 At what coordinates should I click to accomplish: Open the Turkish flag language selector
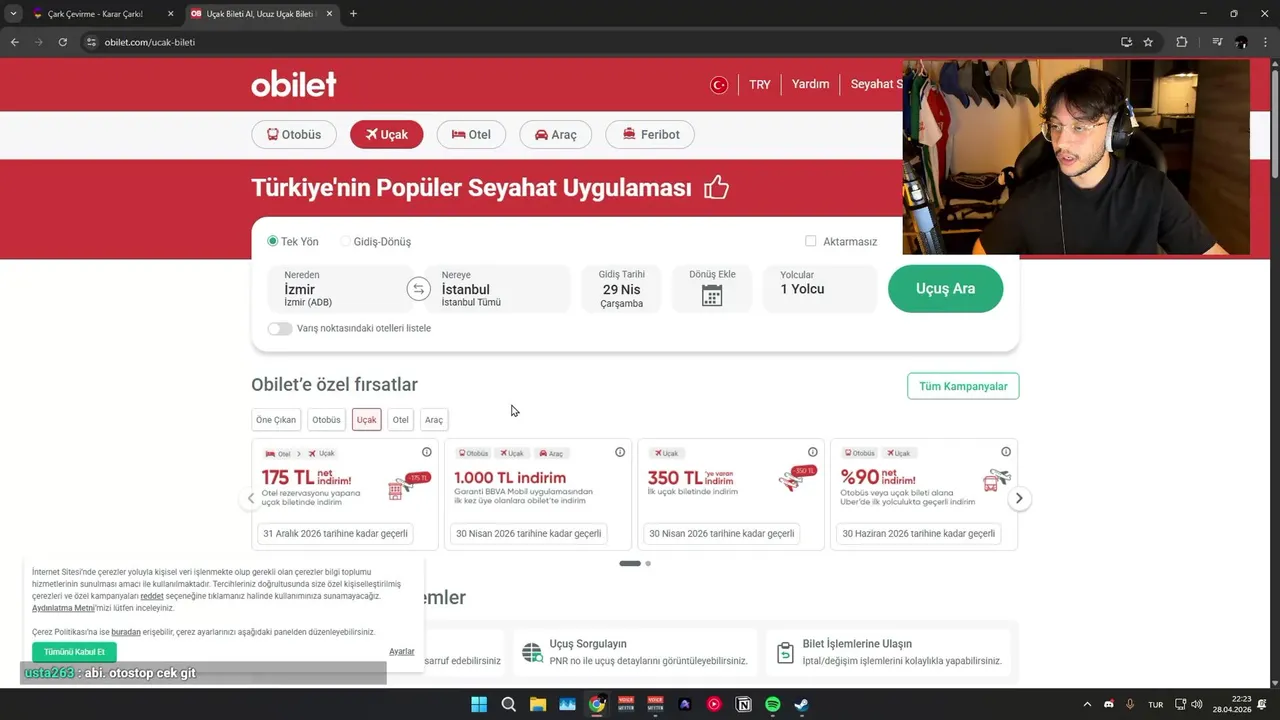pyautogui.click(x=719, y=85)
